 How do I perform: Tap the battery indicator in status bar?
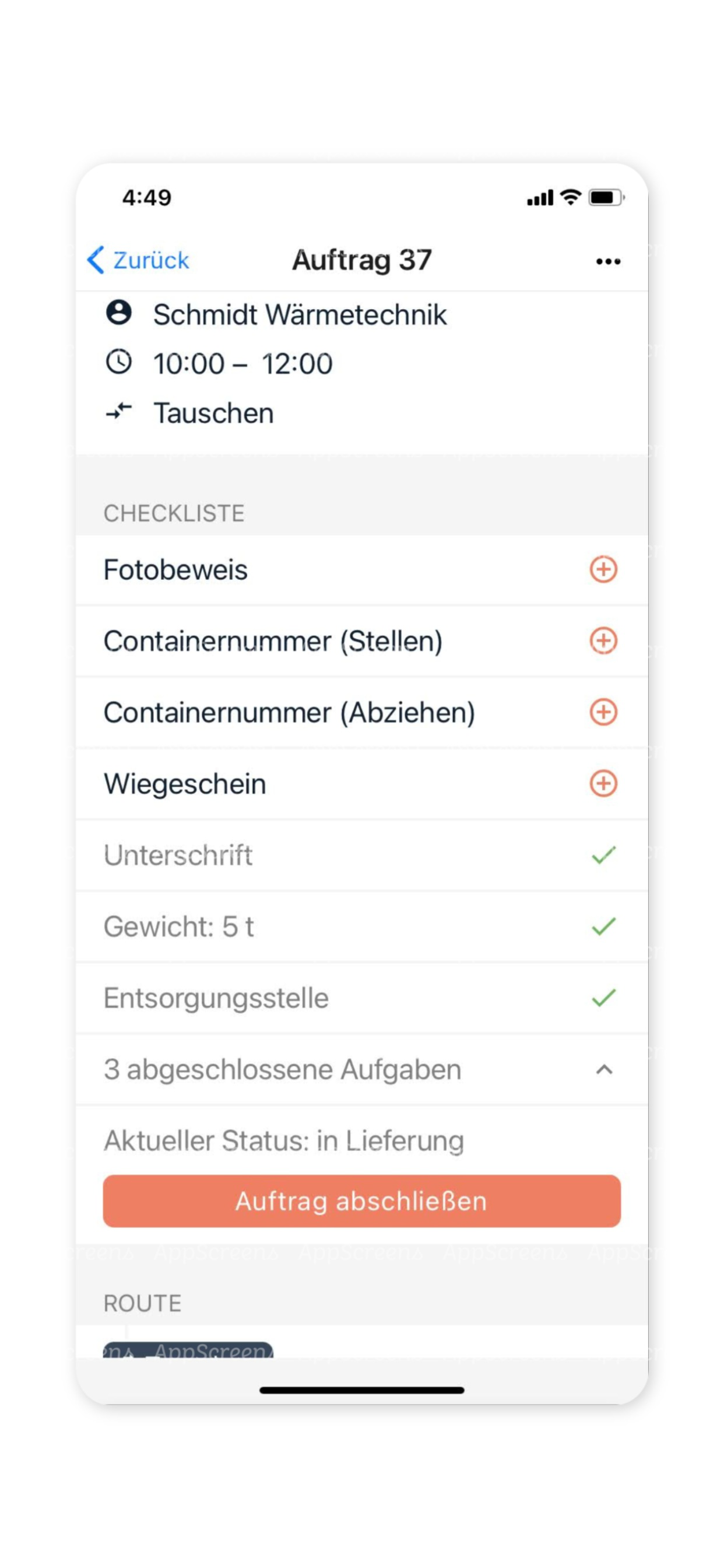coord(607,198)
